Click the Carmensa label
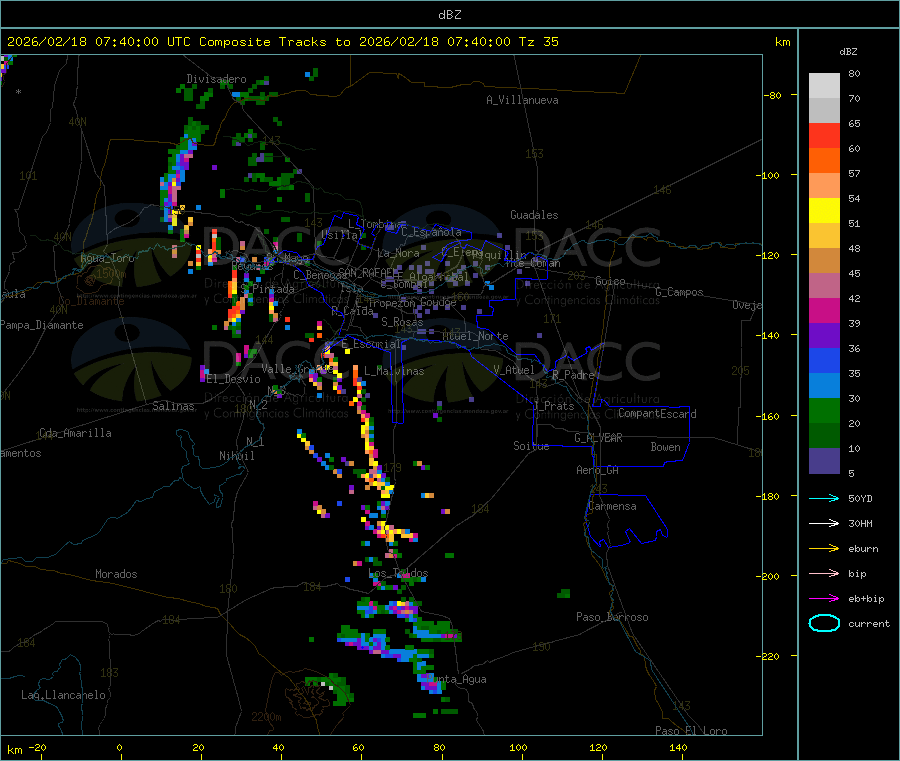This screenshot has width=900, height=761. (x=612, y=507)
